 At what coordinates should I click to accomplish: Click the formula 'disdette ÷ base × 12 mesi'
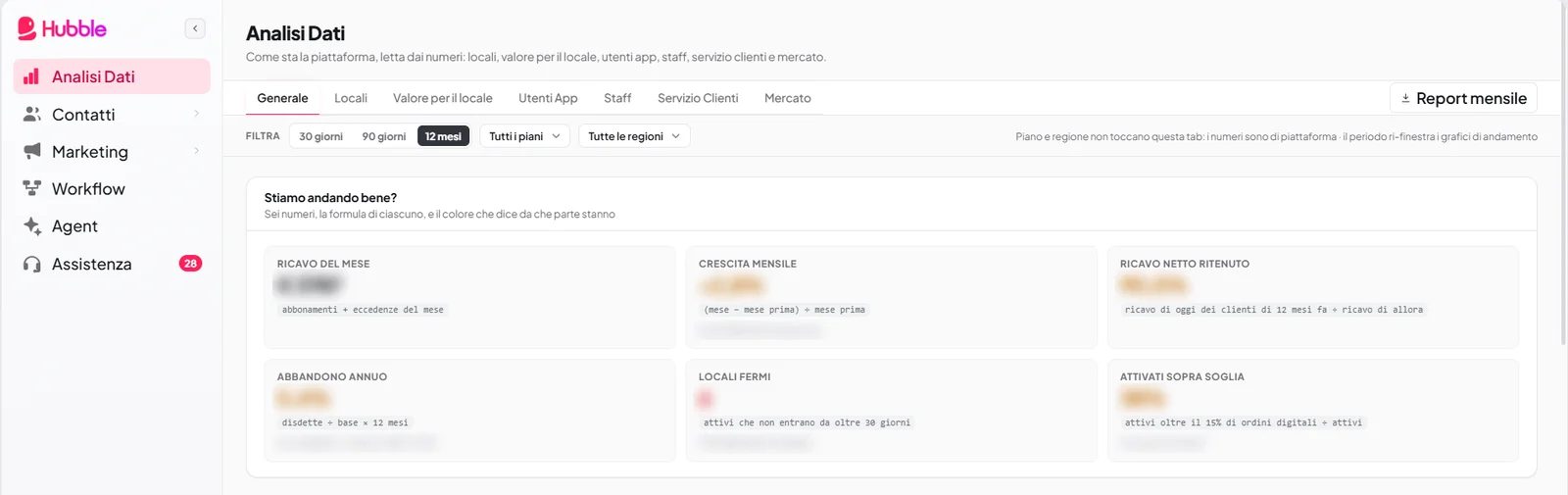345,422
